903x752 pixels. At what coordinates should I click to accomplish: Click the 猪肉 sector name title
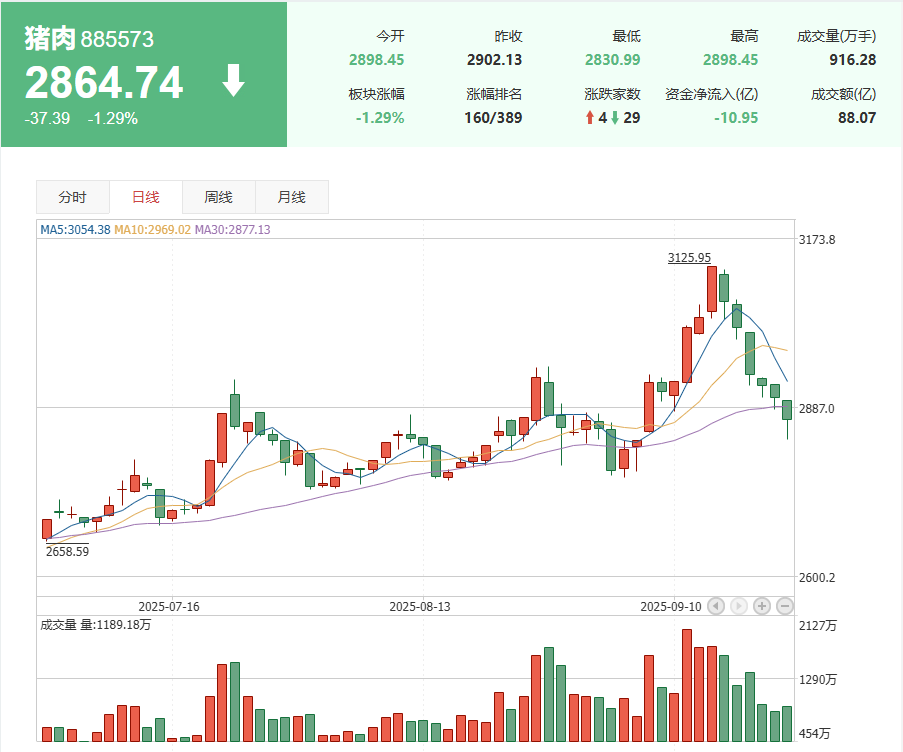tap(50, 39)
